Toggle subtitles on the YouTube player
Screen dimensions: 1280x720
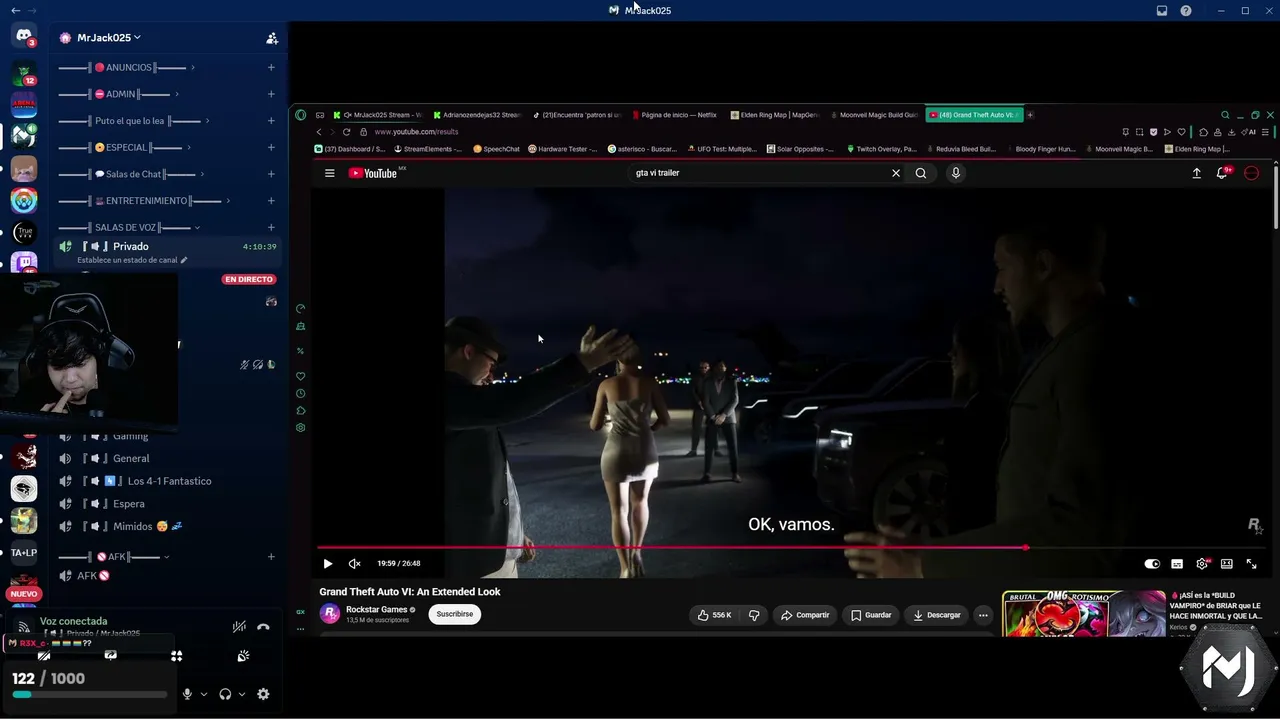pyautogui.click(x=1177, y=564)
